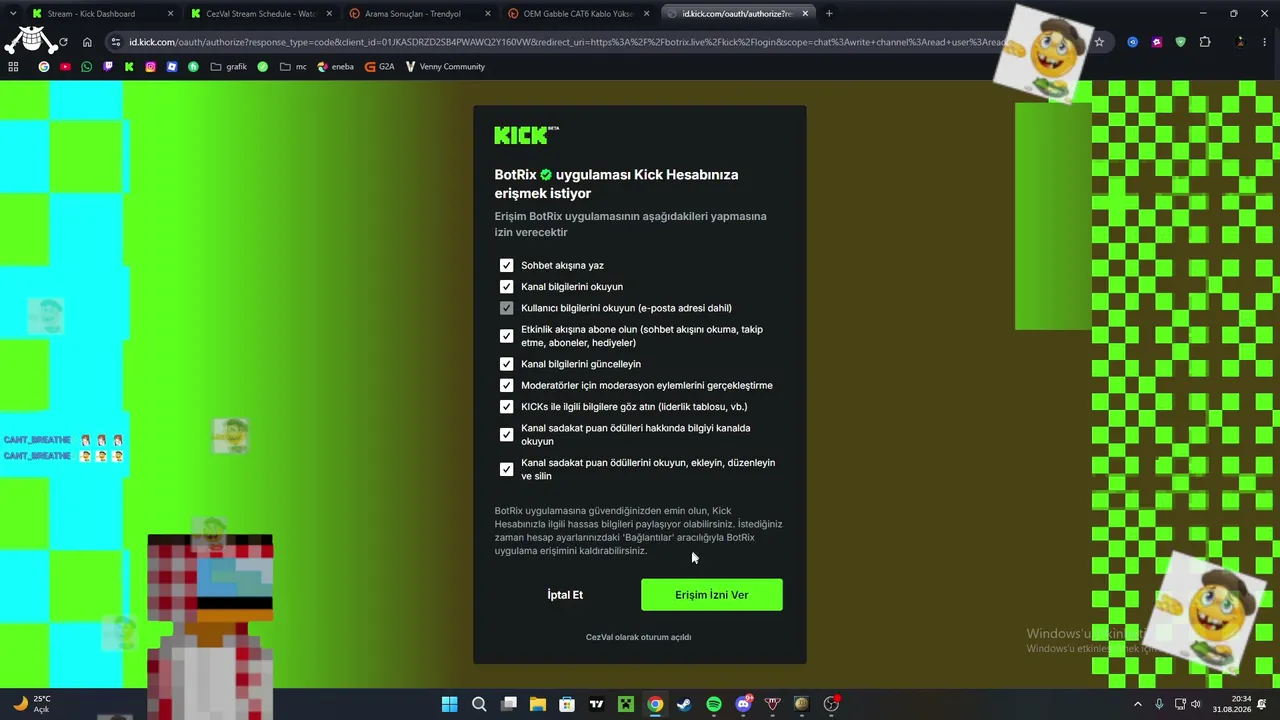Viewport: 1280px width, 720px height.
Task: Open the apps grid in bookmarks bar
Action: coord(13,67)
